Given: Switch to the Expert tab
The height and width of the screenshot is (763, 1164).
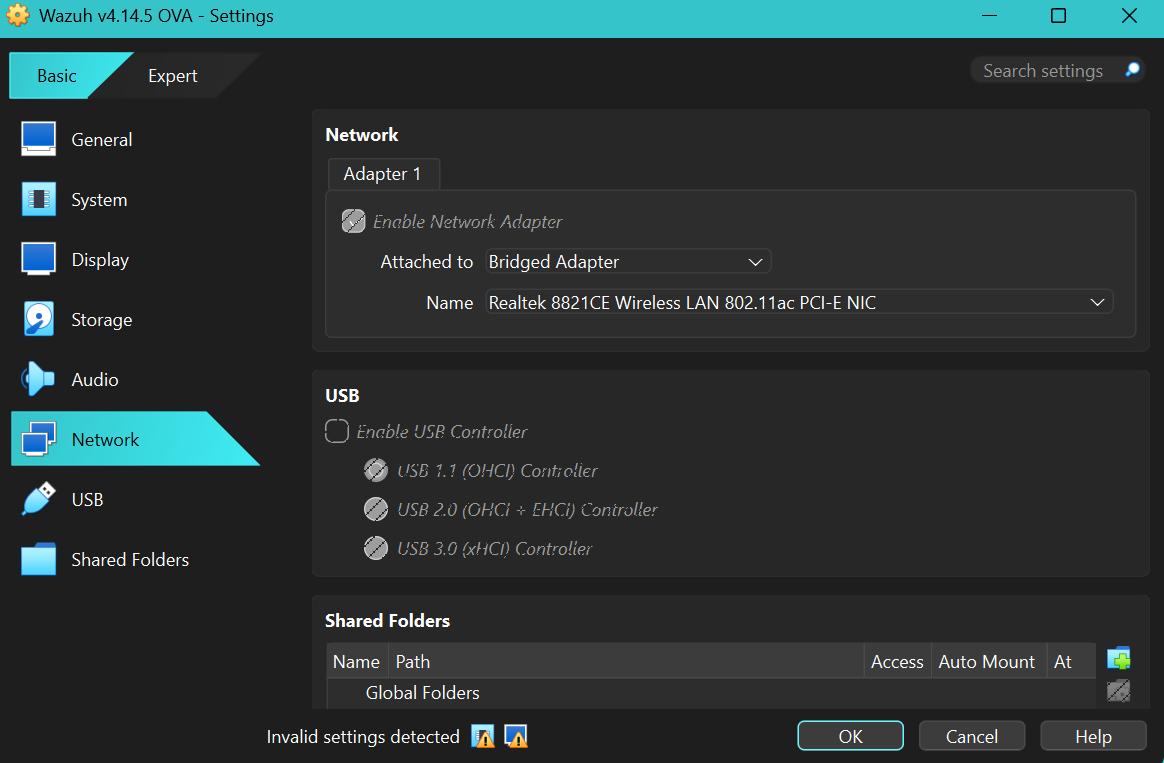Looking at the screenshot, I should 172,76.
